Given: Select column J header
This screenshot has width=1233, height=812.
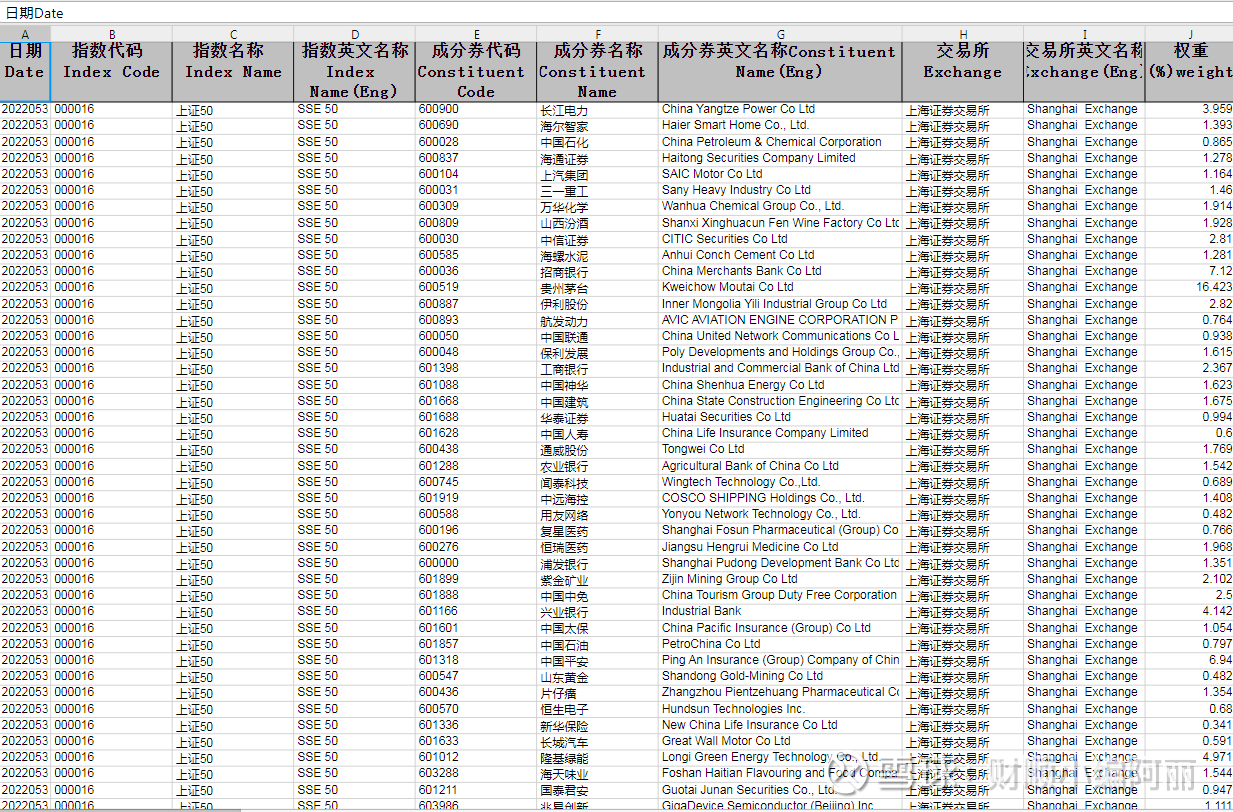Looking at the screenshot, I should coord(1189,34).
